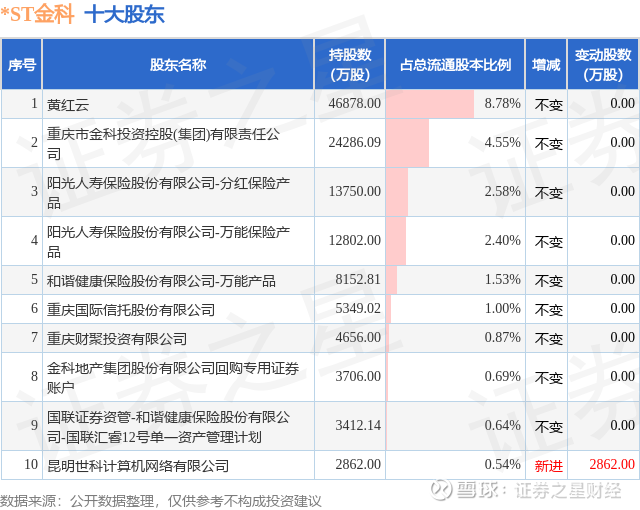Image resolution: width=640 pixels, height=510 pixels.
Task: Select 和谐健康保险股份有限公司-万能产品 name
Action: coord(161,281)
